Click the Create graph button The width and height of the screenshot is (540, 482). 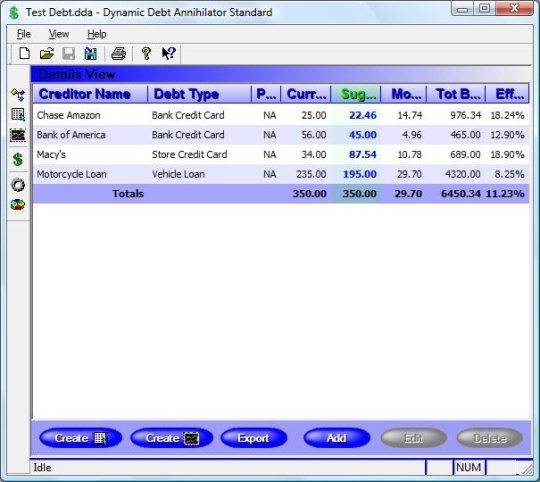172,438
